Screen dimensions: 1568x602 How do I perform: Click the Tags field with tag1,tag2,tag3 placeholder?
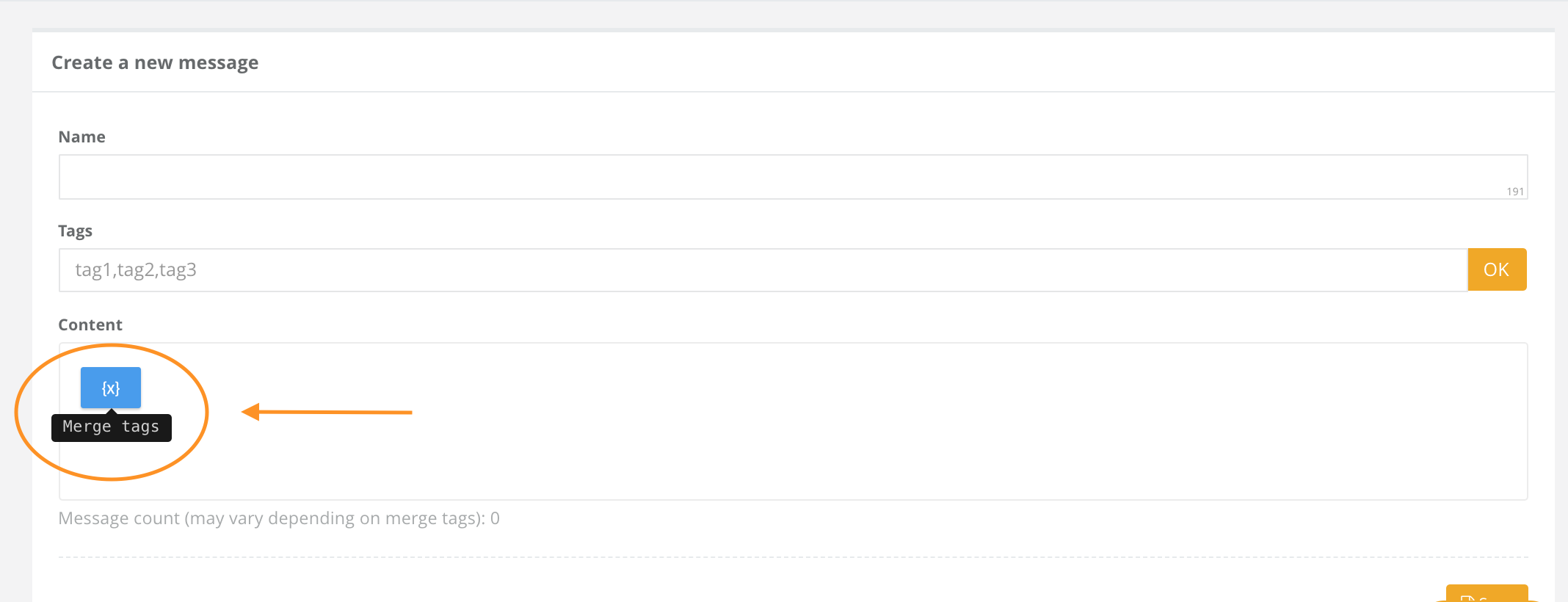pos(763,269)
